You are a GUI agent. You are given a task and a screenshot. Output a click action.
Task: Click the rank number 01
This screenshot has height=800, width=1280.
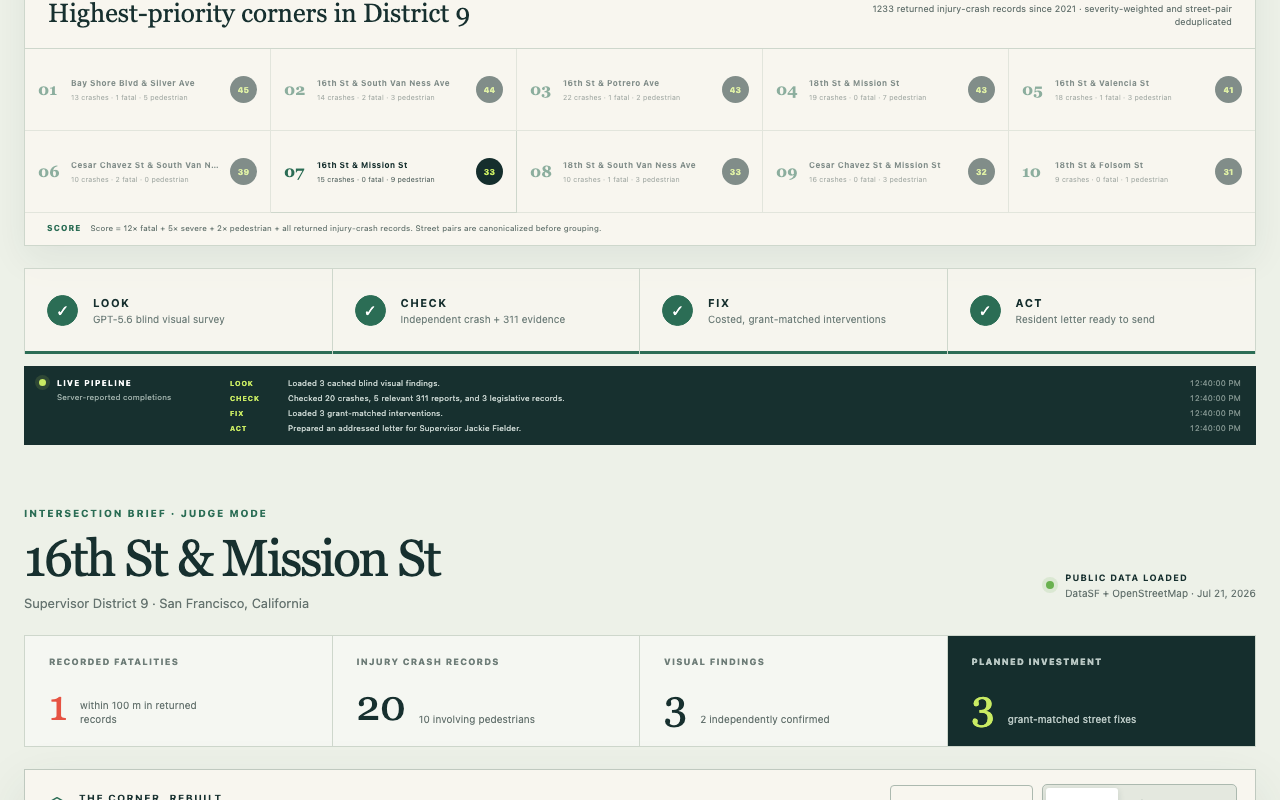pyautogui.click(x=48, y=91)
